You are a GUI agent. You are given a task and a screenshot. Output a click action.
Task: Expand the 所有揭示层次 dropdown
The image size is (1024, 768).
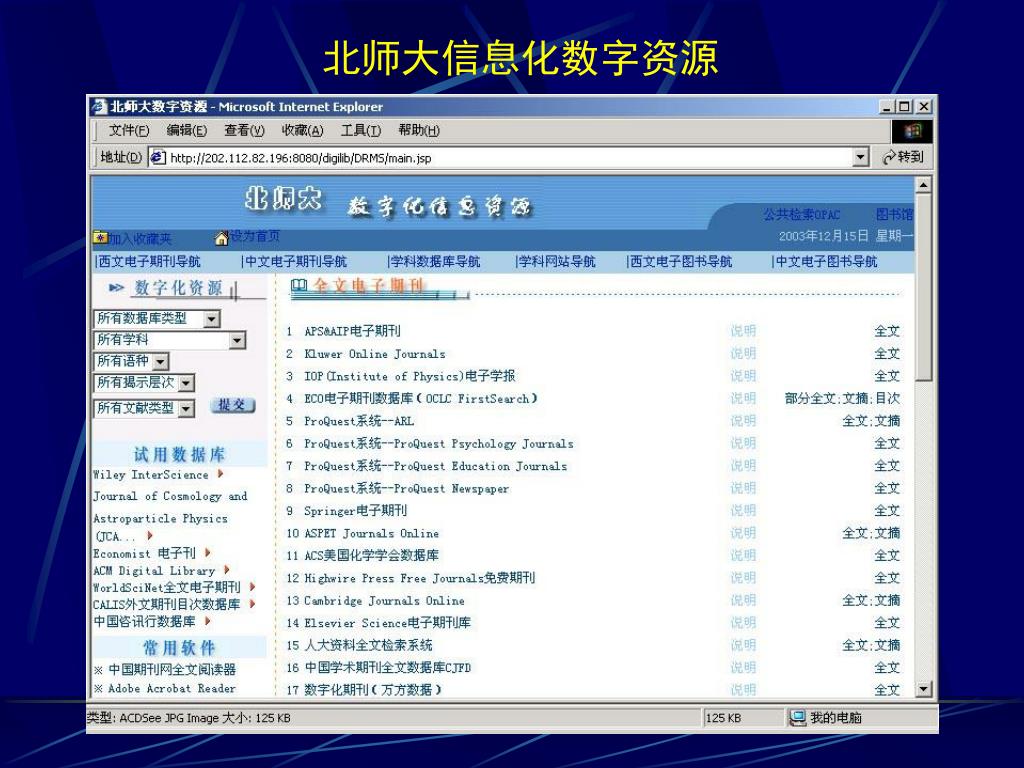click(186, 383)
